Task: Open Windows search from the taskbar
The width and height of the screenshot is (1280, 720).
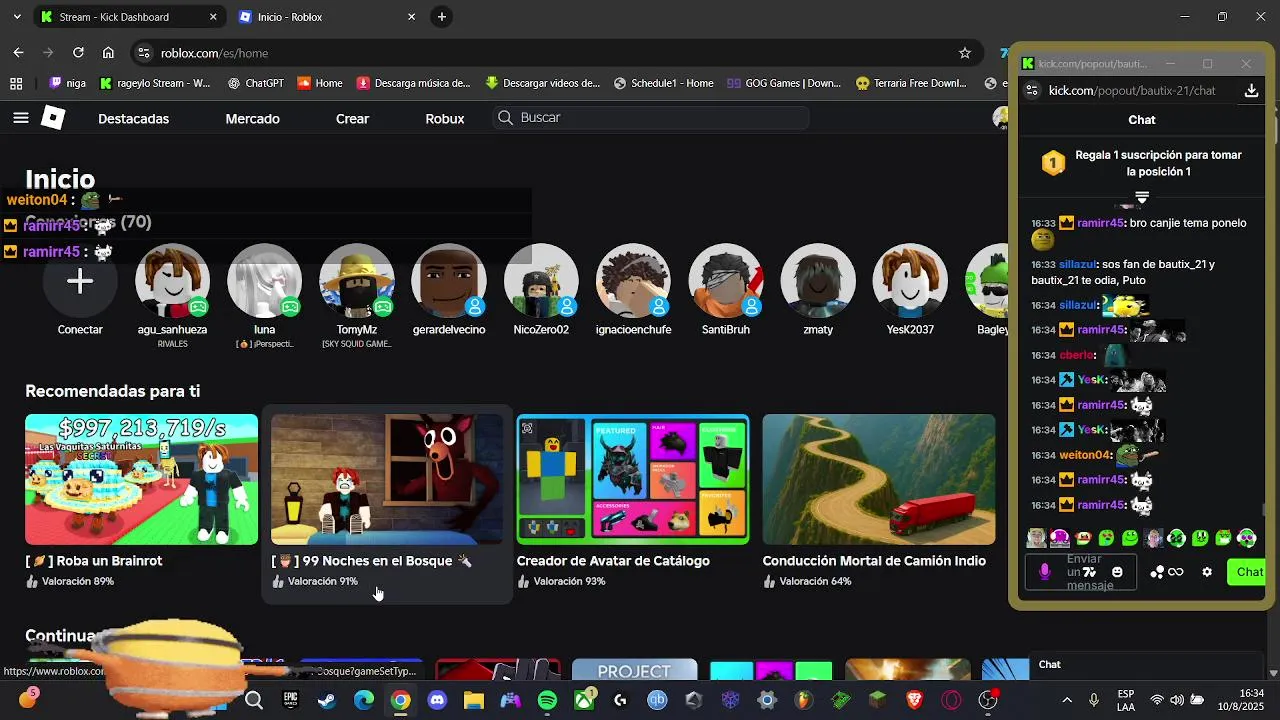Action: click(x=254, y=700)
